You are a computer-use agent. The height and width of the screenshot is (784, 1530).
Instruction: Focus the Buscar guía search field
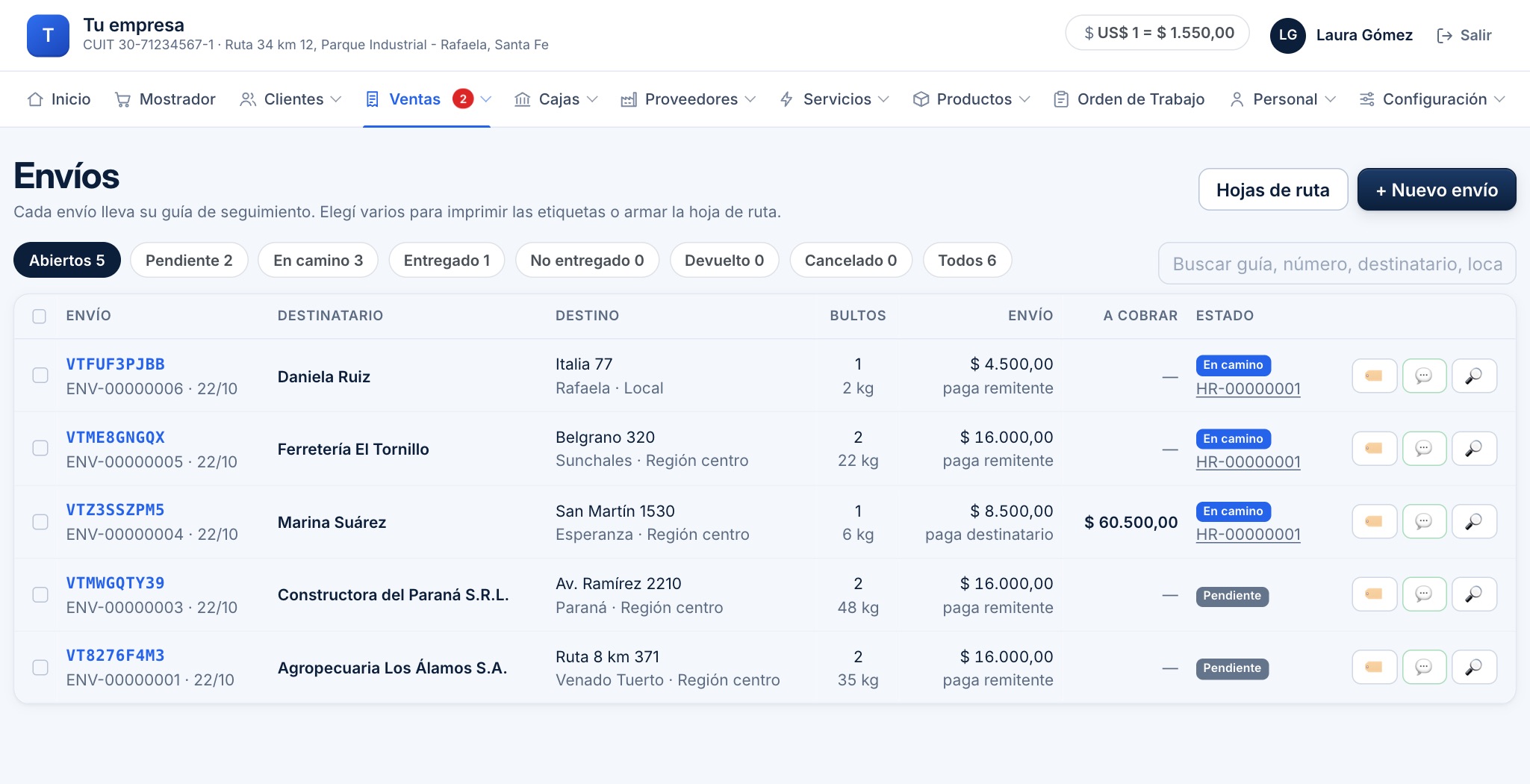click(x=1337, y=264)
